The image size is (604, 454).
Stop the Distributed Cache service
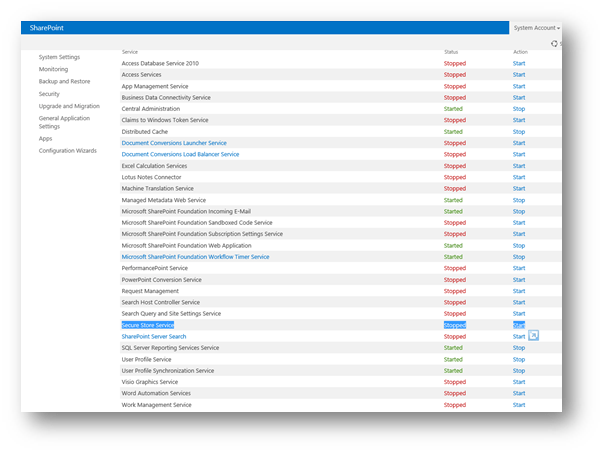point(519,131)
